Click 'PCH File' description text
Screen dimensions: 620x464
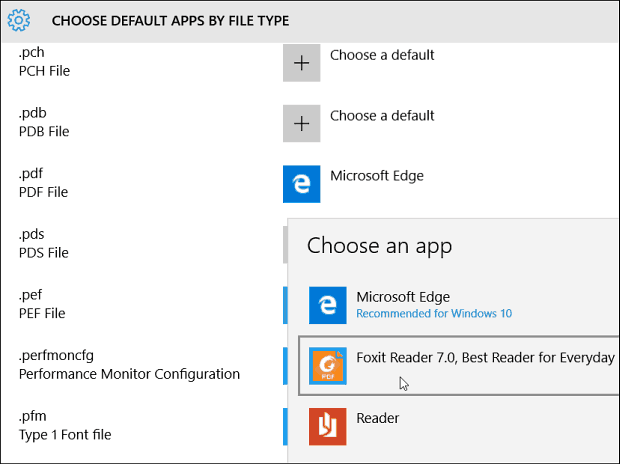44,71
